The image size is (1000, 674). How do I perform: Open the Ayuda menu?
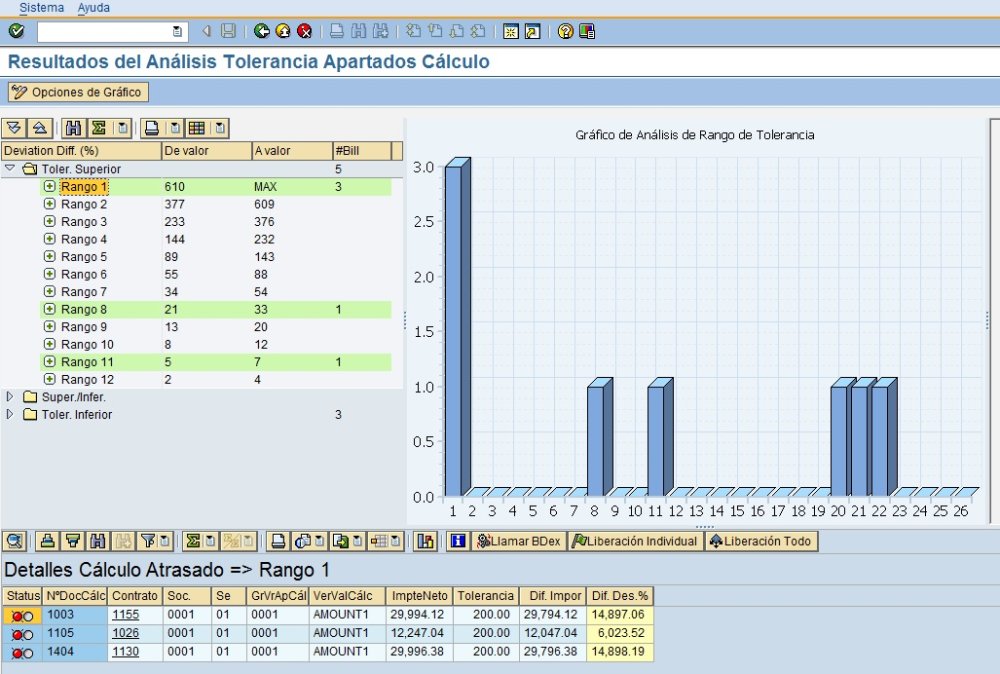(x=94, y=8)
